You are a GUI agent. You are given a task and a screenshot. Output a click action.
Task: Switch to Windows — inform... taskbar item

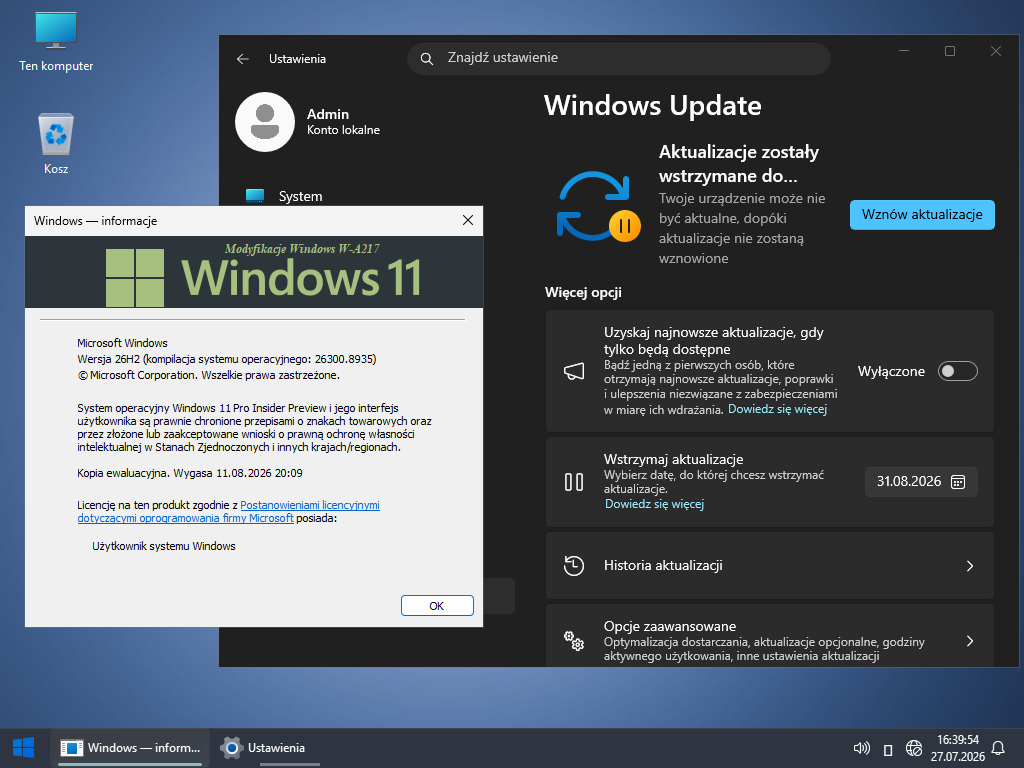pos(130,748)
